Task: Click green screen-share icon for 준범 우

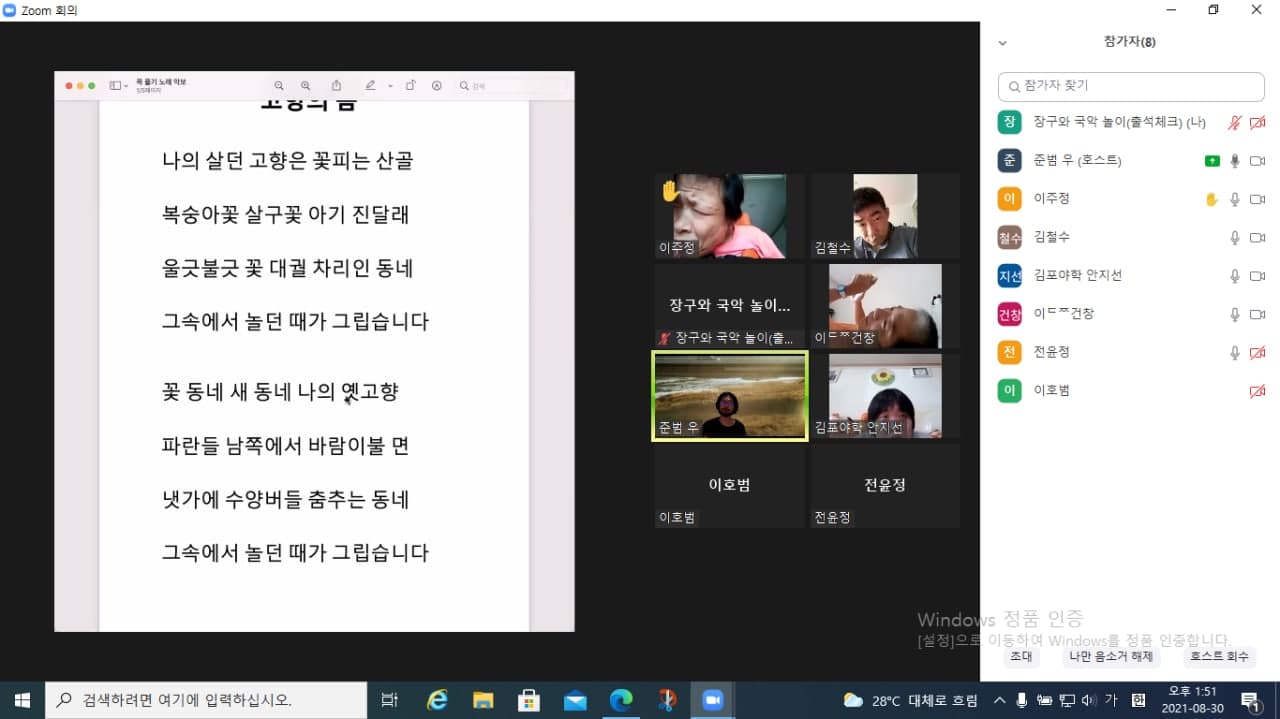Action: pos(1212,161)
